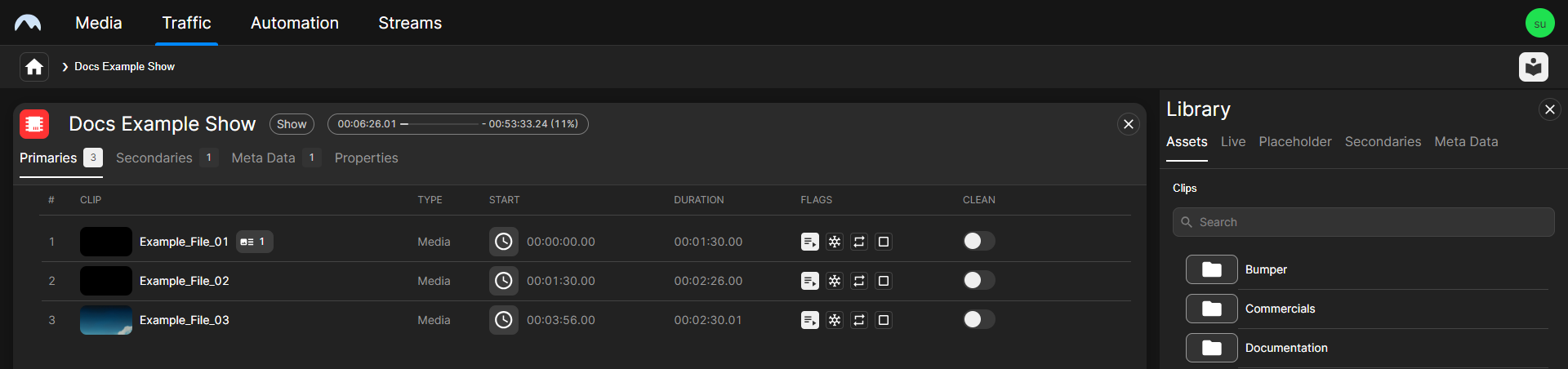Click the freeze snowflake flag for Example_File_01
This screenshot has height=369, width=1568.
point(834,242)
